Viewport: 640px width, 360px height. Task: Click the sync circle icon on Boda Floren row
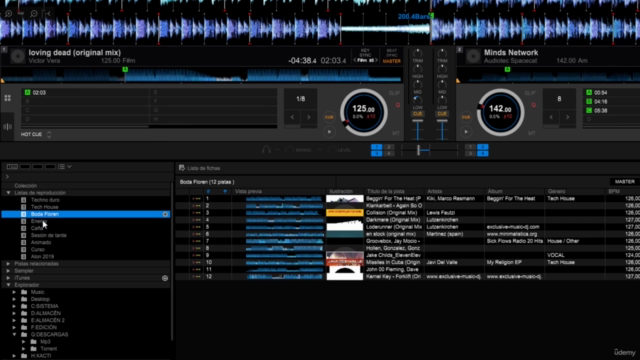point(165,214)
